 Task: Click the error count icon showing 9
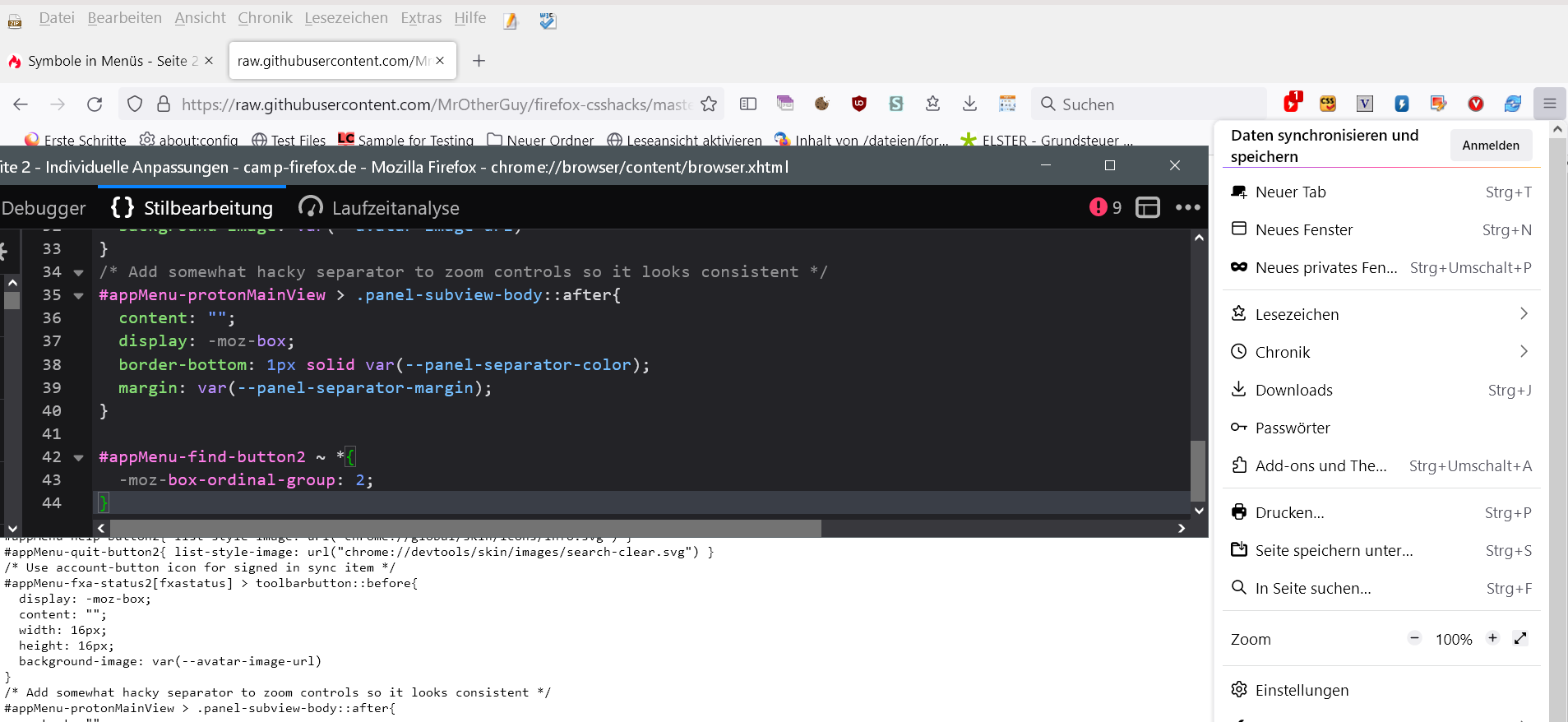pos(1104,208)
